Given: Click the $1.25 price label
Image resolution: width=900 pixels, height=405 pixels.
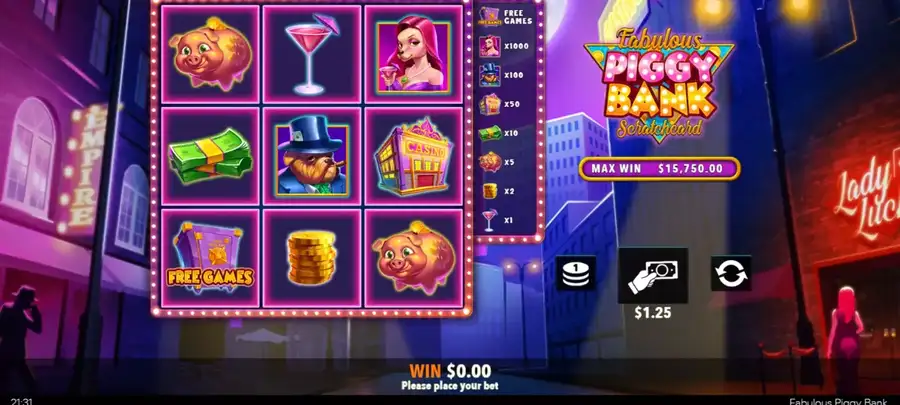Looking at the screenshot, I should (653, 313).
